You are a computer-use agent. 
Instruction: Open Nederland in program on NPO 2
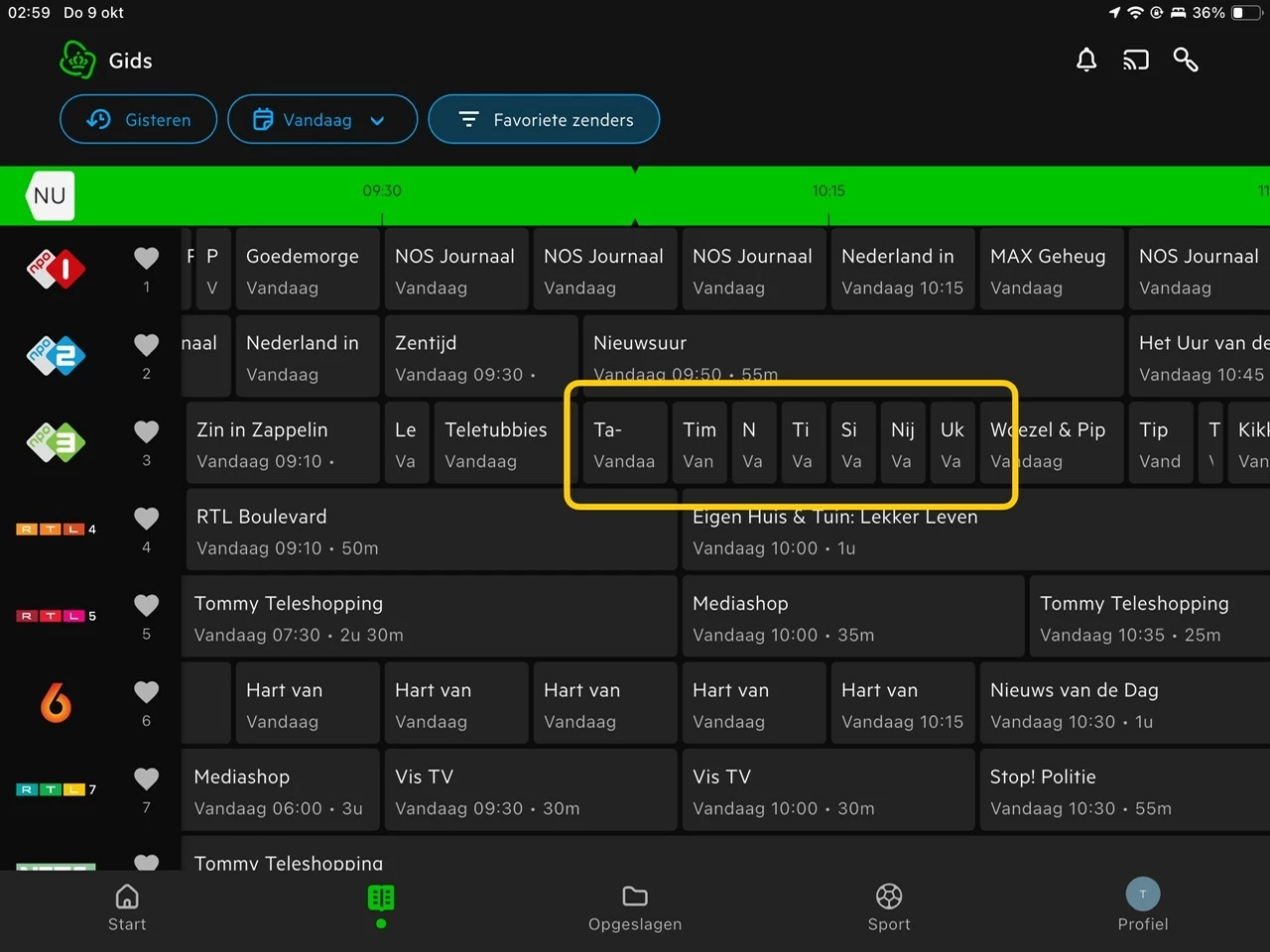308,356
